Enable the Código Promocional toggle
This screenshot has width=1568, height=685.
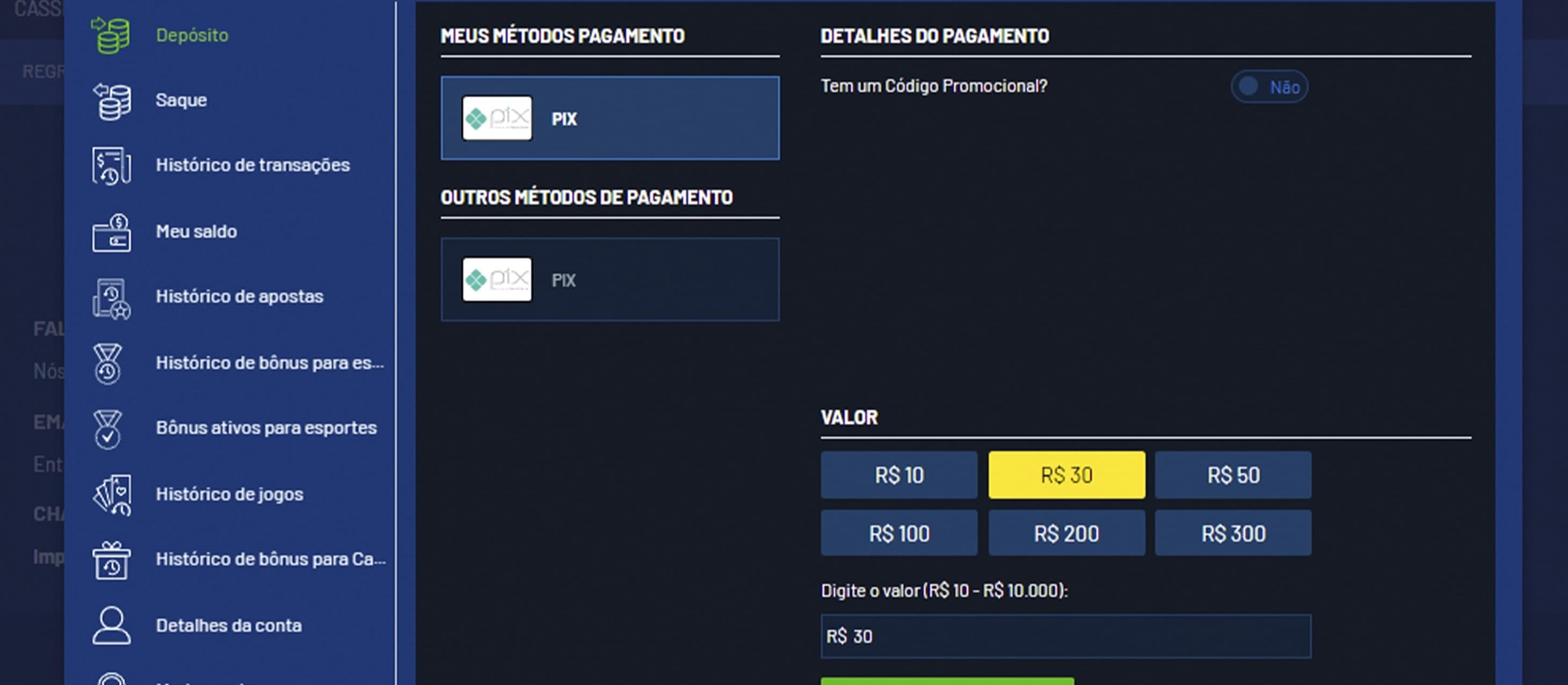(x=1268, y=87)
